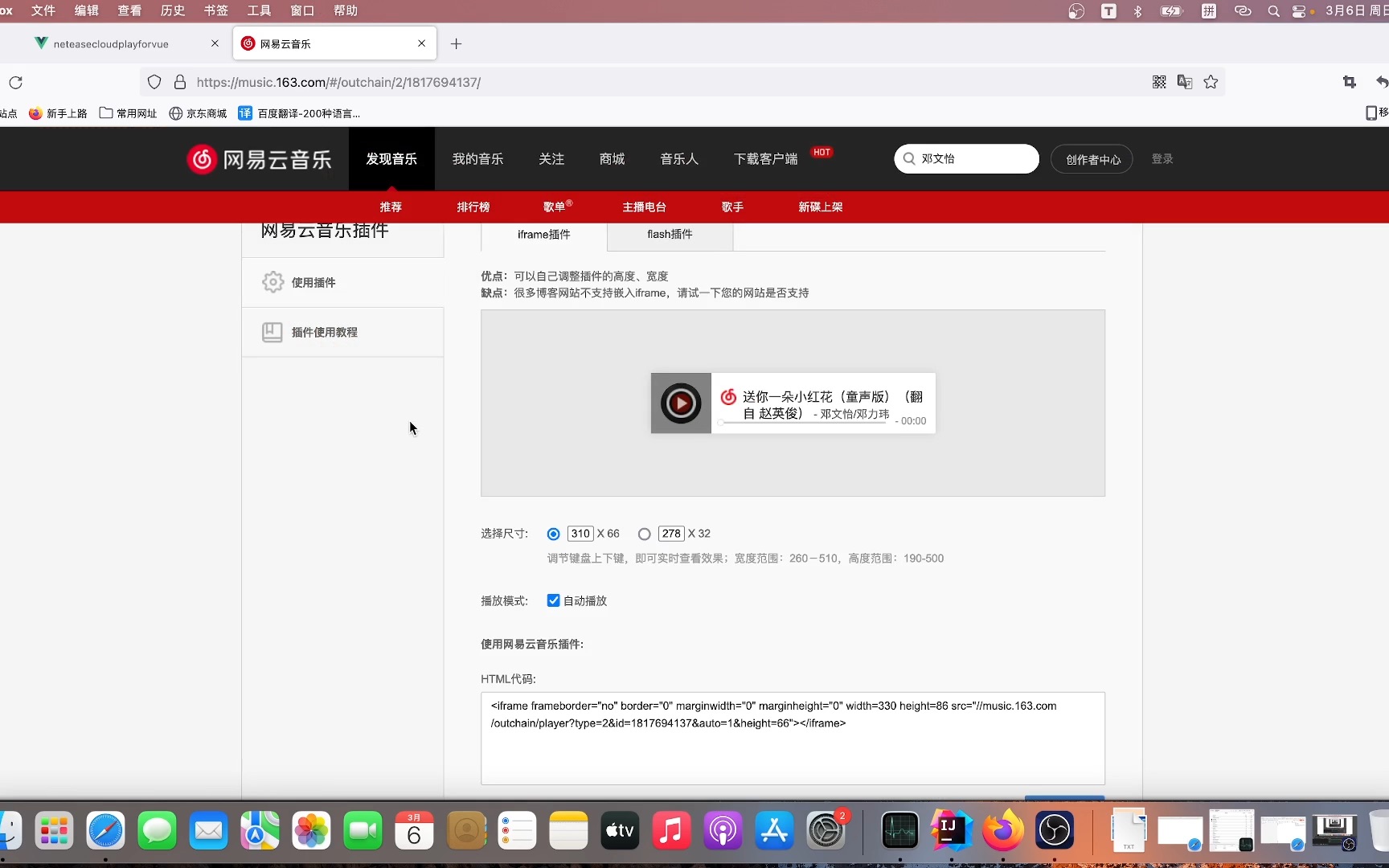Open the QR code icon in address bar

1159,82
